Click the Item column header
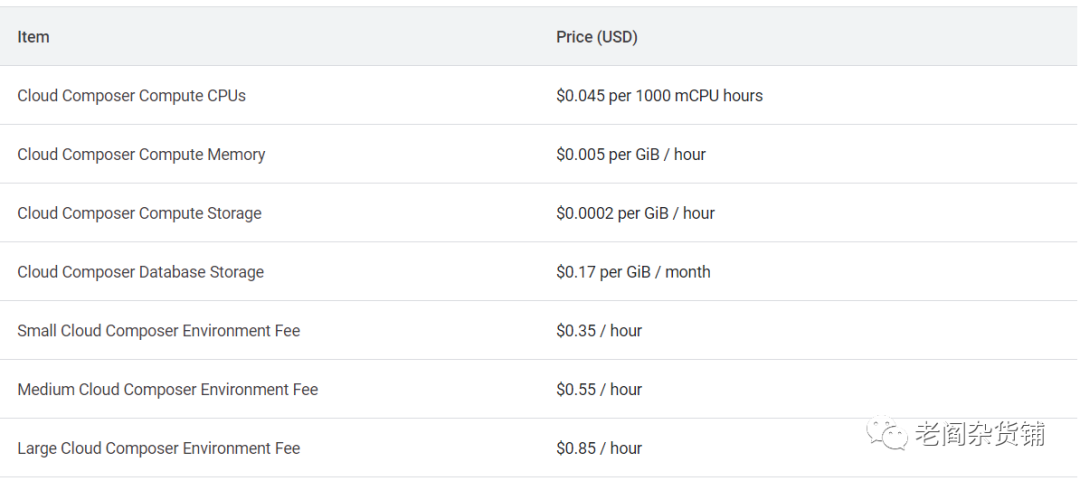 coord(33,37)
